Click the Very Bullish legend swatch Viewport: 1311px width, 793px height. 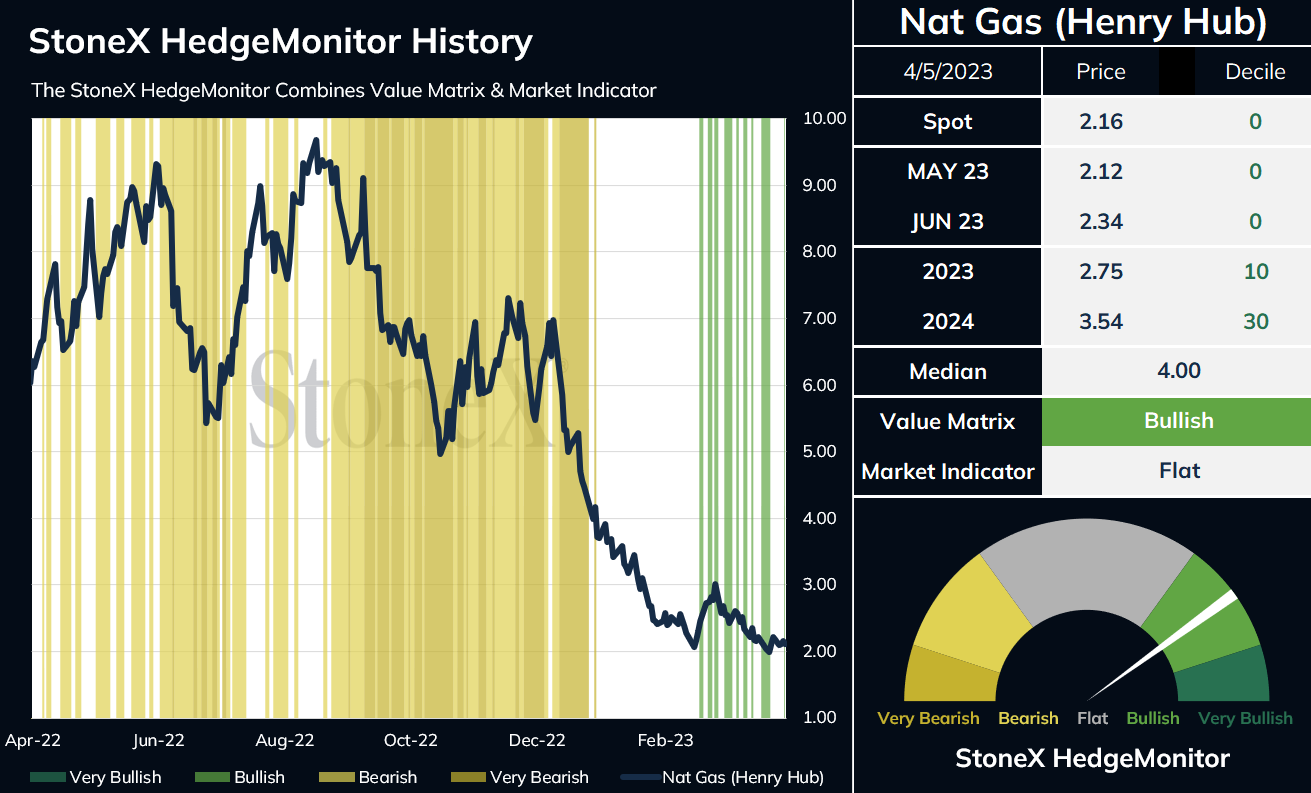coord(48,777)
